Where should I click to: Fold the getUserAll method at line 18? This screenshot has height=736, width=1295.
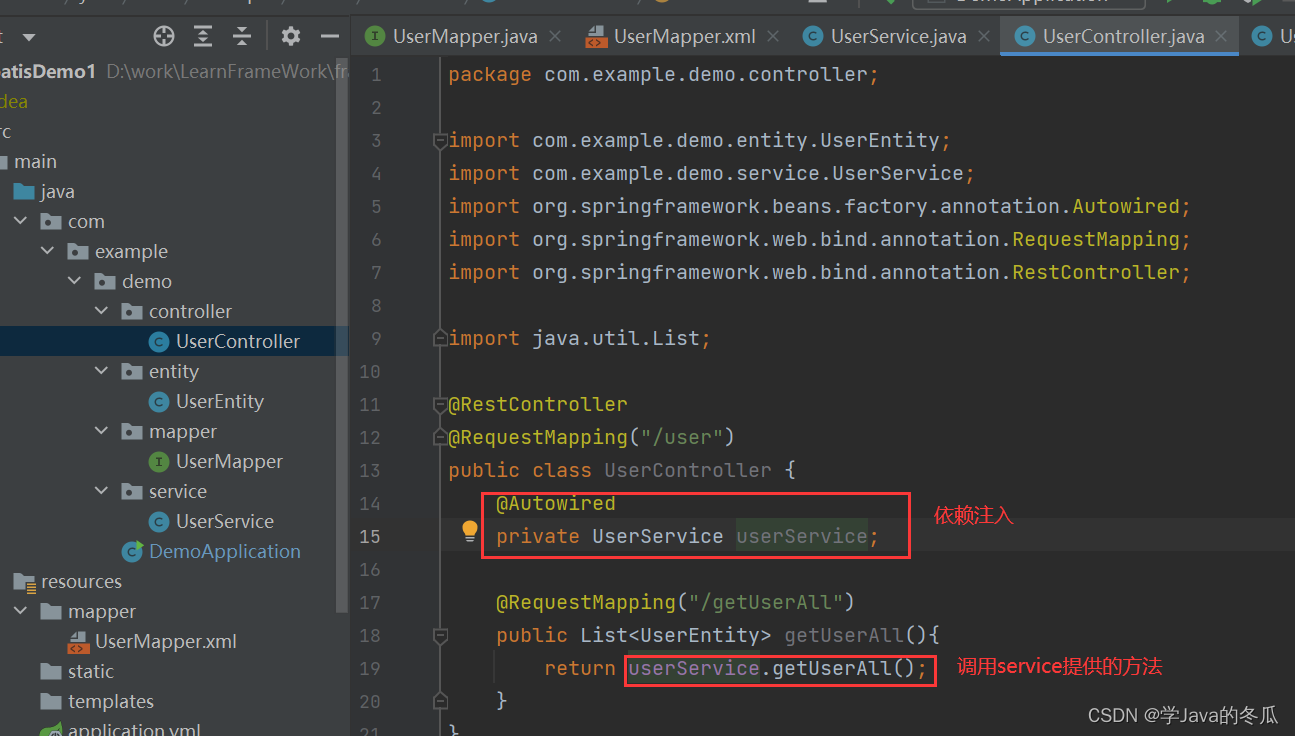click(439, 635)
